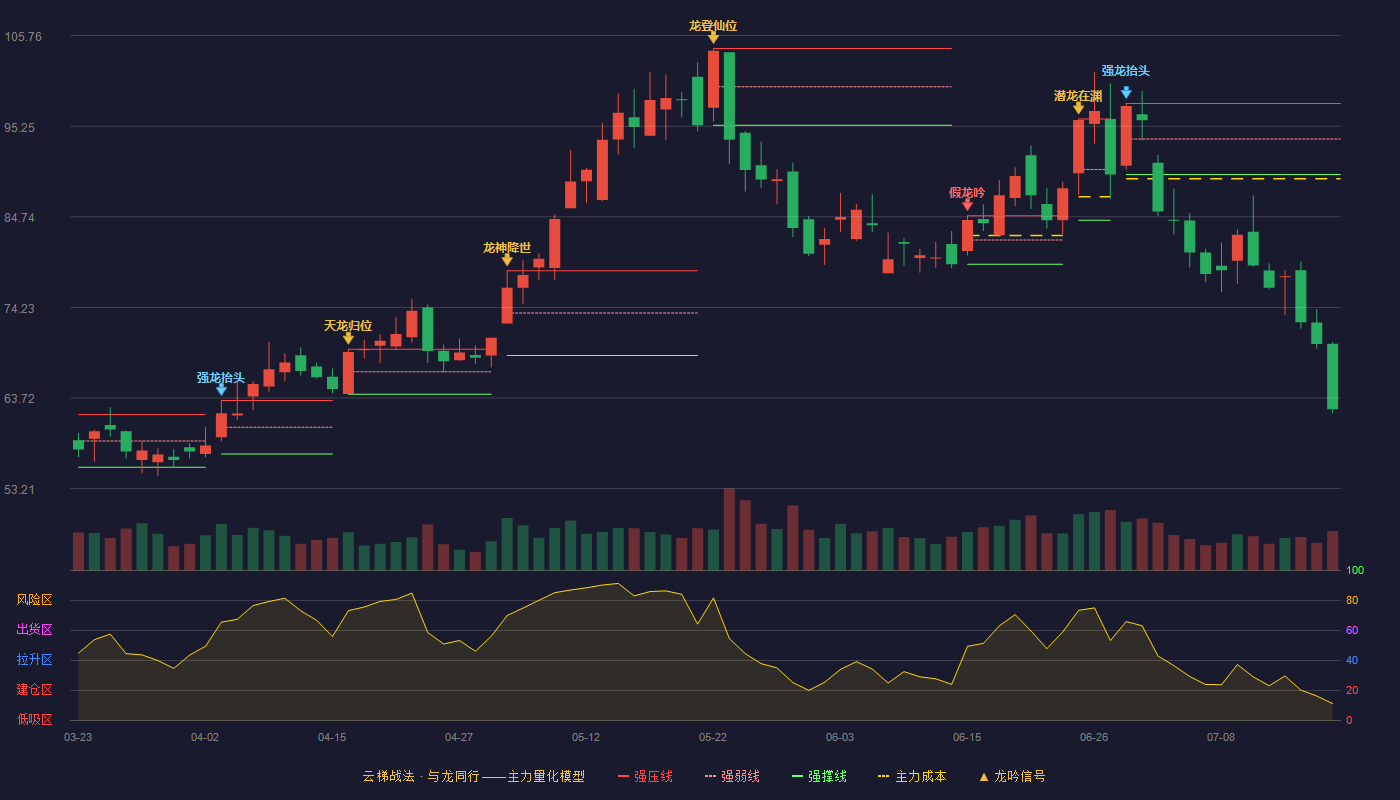Viewport: 1400px width, 800px height.
Task: Click the 出货区 zone label
Action: click(34, 630)
